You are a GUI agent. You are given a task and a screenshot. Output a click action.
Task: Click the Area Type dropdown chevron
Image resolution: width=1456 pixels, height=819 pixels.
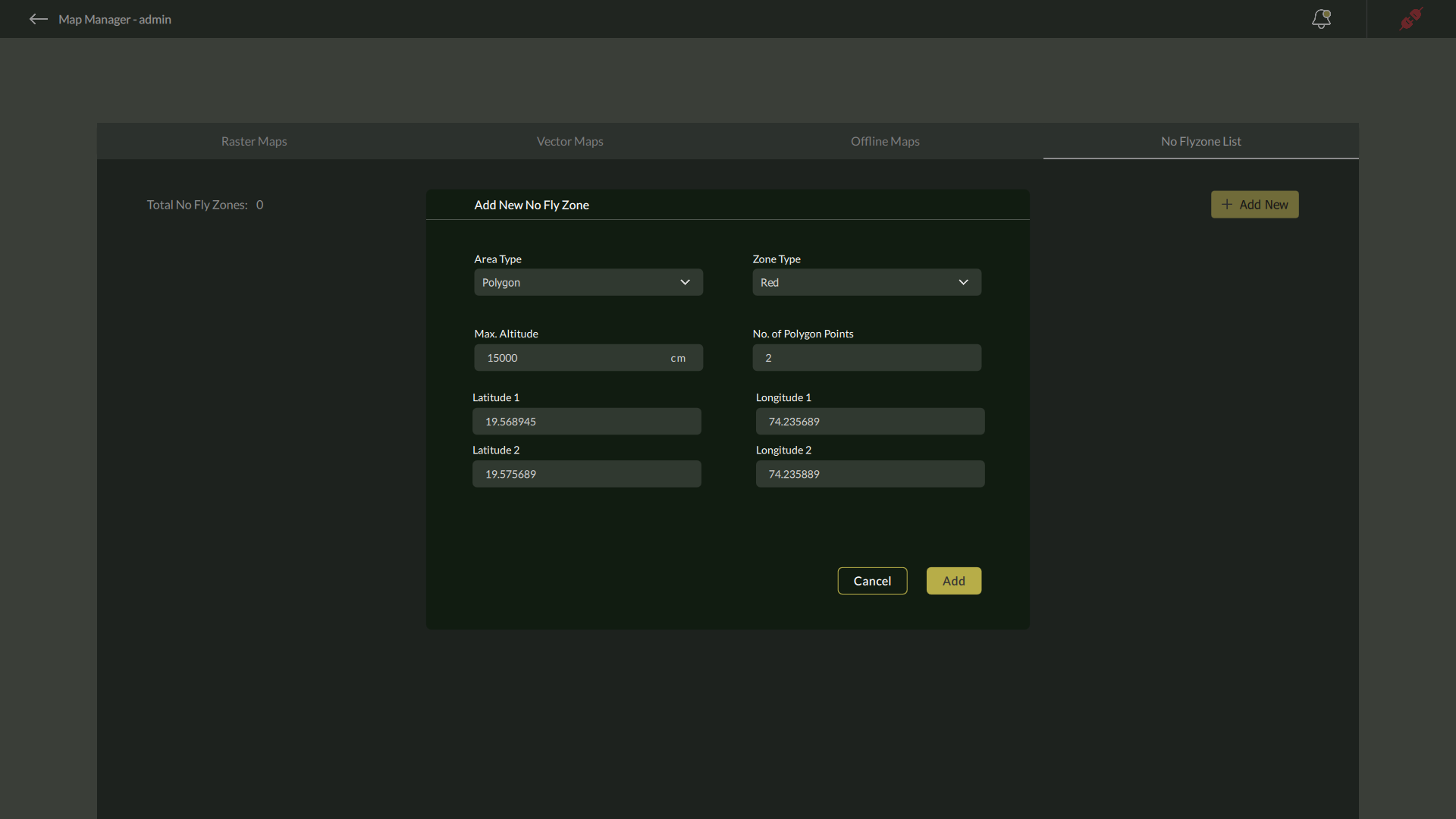[685, 282]
